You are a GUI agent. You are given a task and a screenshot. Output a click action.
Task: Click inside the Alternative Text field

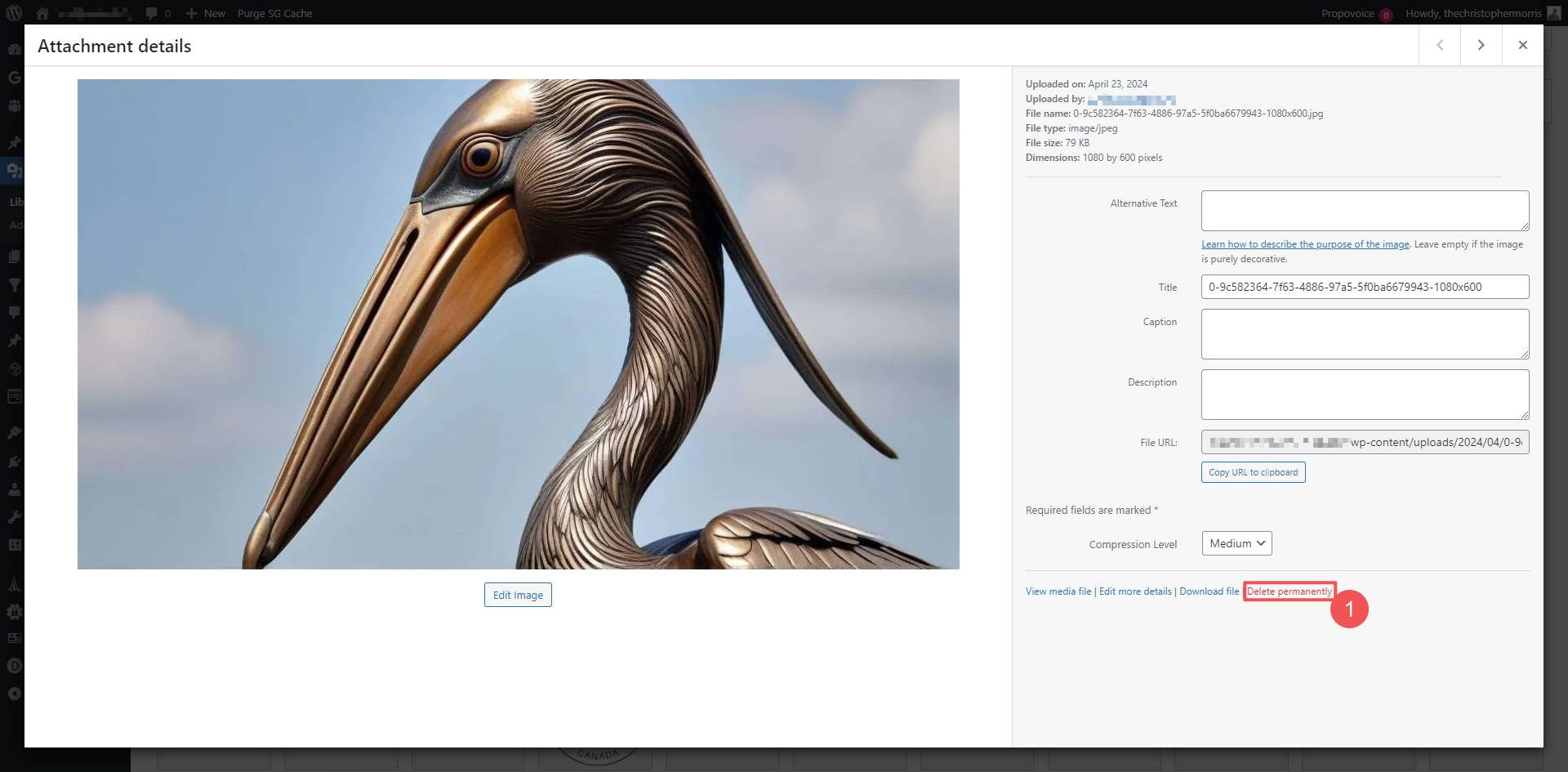(x=1364, y=210)
